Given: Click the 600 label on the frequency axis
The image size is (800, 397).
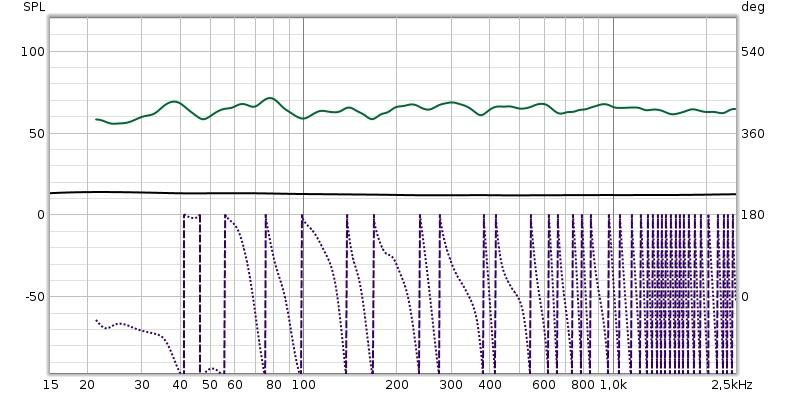Looking at the screenshot, I should tap(544, 385).
